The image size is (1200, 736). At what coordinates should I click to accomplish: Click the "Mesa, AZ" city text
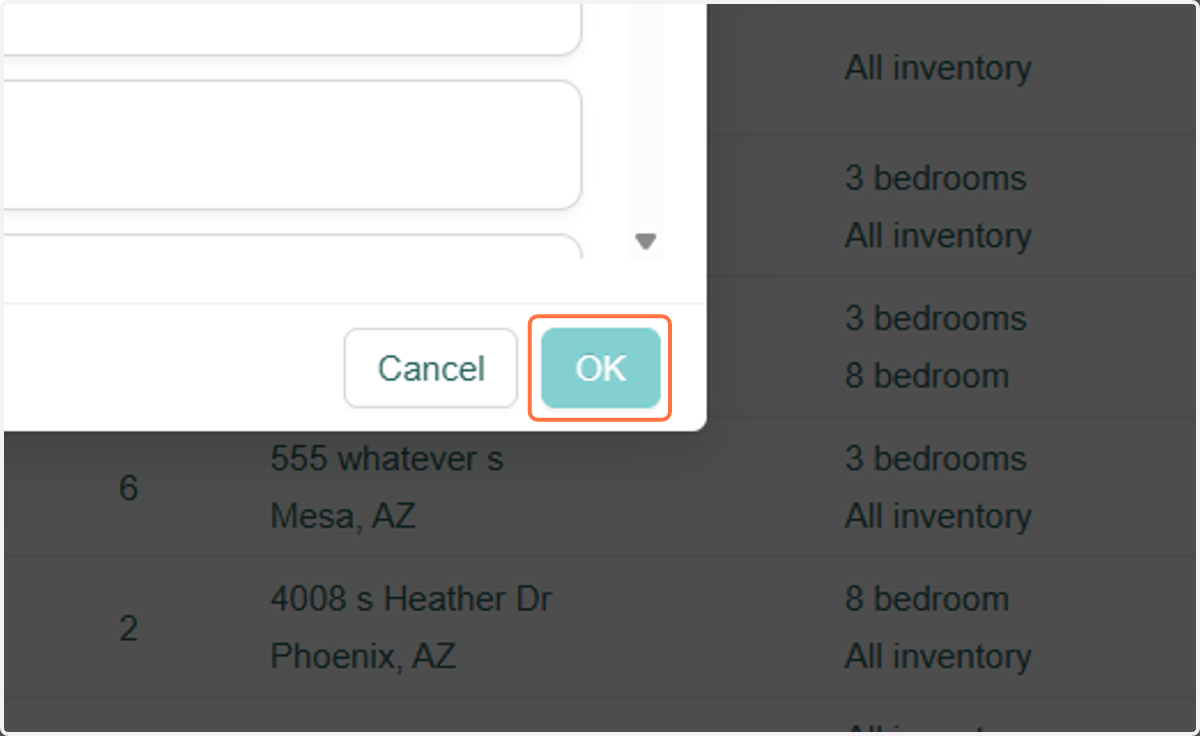coord(343,517)
